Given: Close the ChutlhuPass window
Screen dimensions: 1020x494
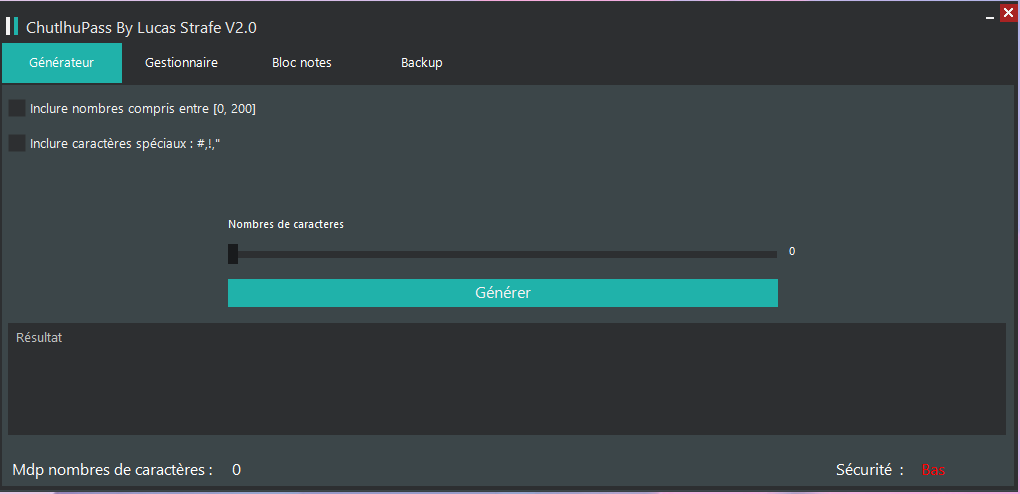Looking at the screenshot, I should pyautogui.click(x=1008, y=12).
